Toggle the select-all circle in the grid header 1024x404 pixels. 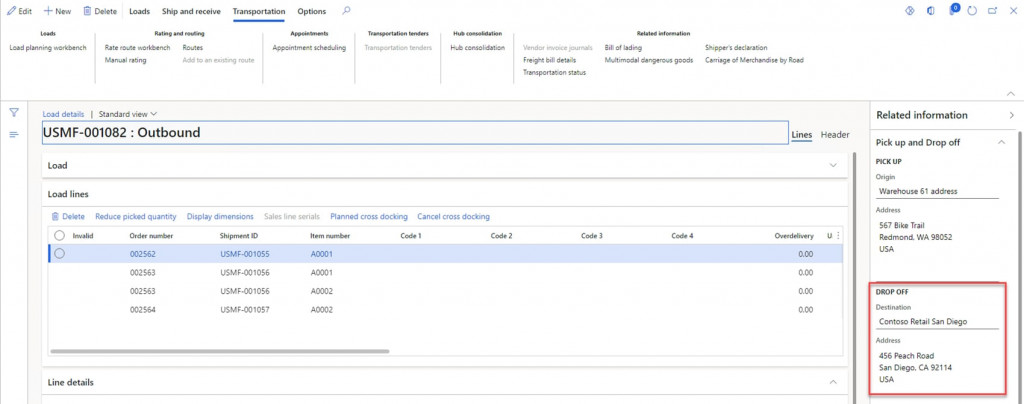click(59, 235)
